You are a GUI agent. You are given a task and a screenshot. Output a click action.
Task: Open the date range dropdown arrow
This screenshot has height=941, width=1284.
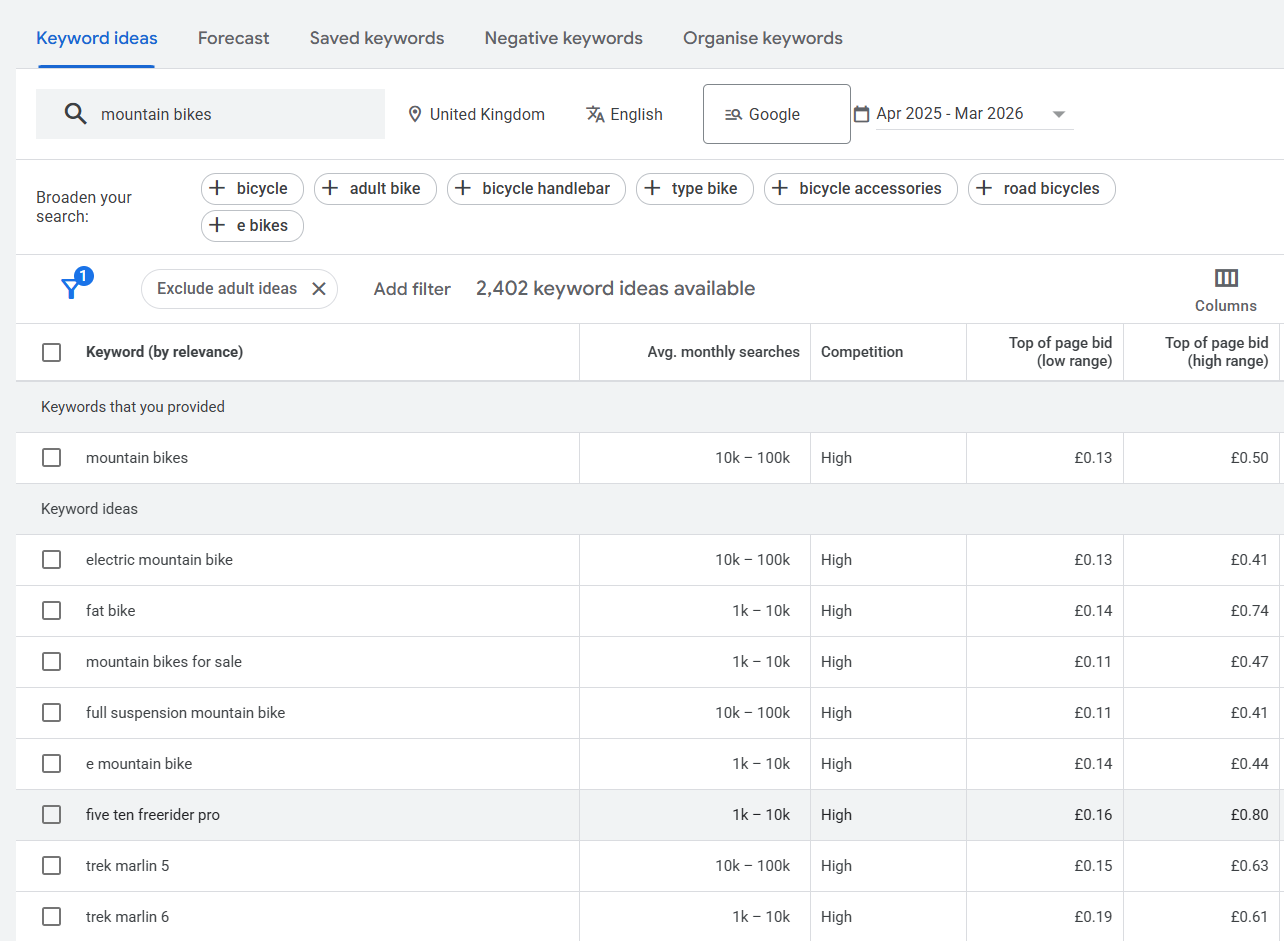1059,114
